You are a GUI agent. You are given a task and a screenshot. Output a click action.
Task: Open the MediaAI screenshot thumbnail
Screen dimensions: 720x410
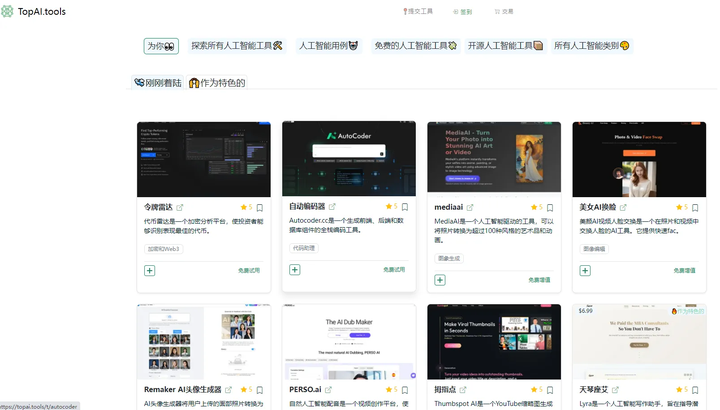[x=494, y=157]
